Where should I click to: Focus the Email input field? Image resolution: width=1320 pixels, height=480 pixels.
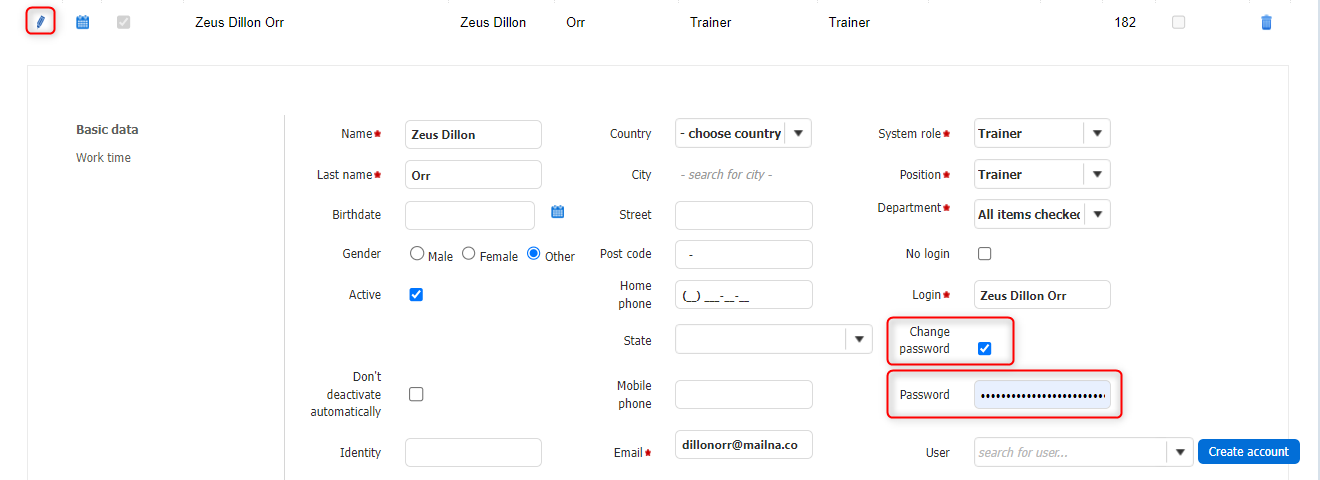(x=743, y=445)
